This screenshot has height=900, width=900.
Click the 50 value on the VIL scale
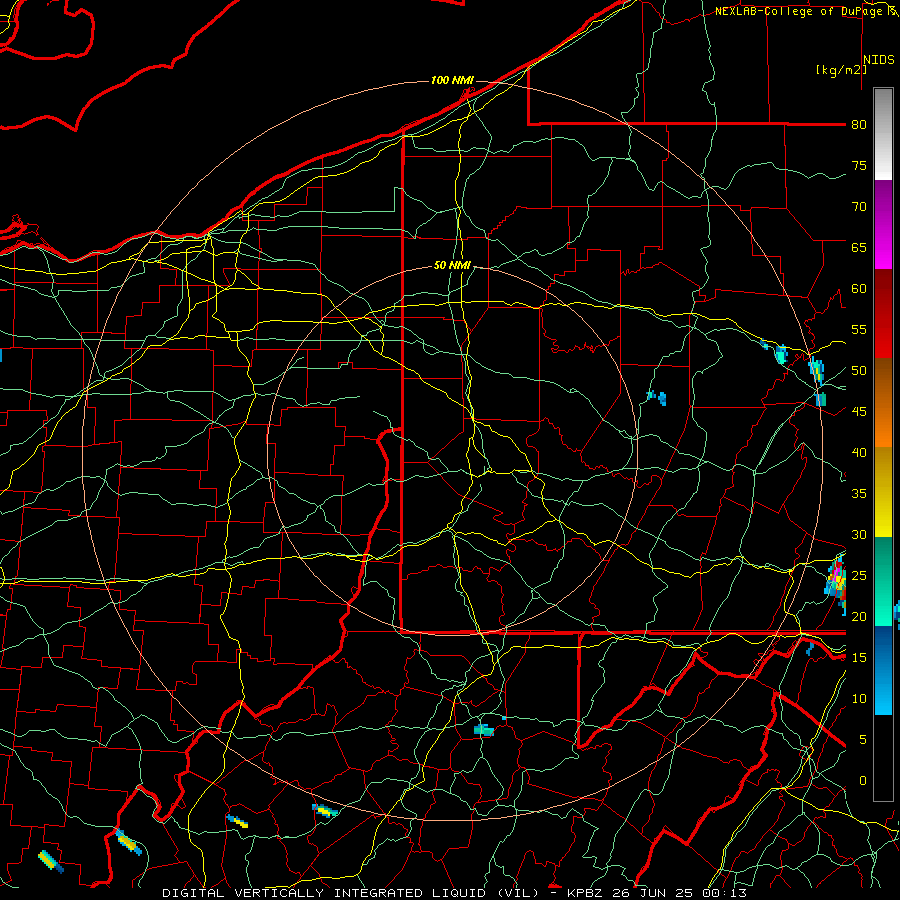click(x=859, y=371)
